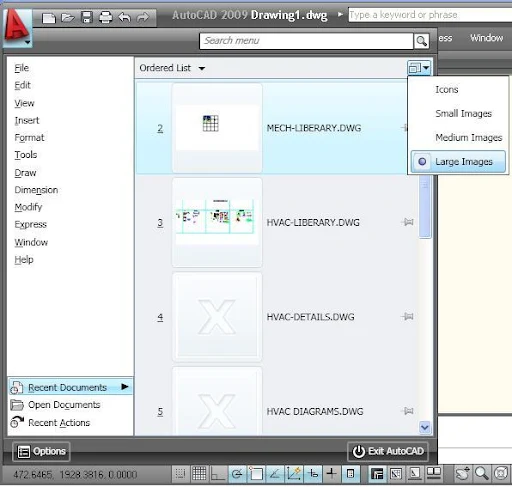Toggle Grid Display in status bar
512x487 pixels.
point(199,474)
